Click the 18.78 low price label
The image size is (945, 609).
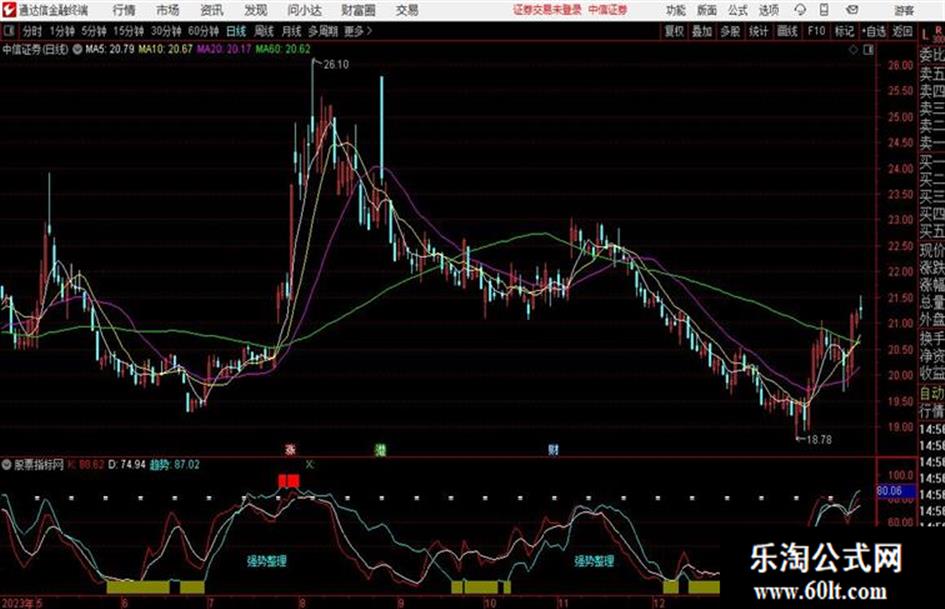point(818,440)
